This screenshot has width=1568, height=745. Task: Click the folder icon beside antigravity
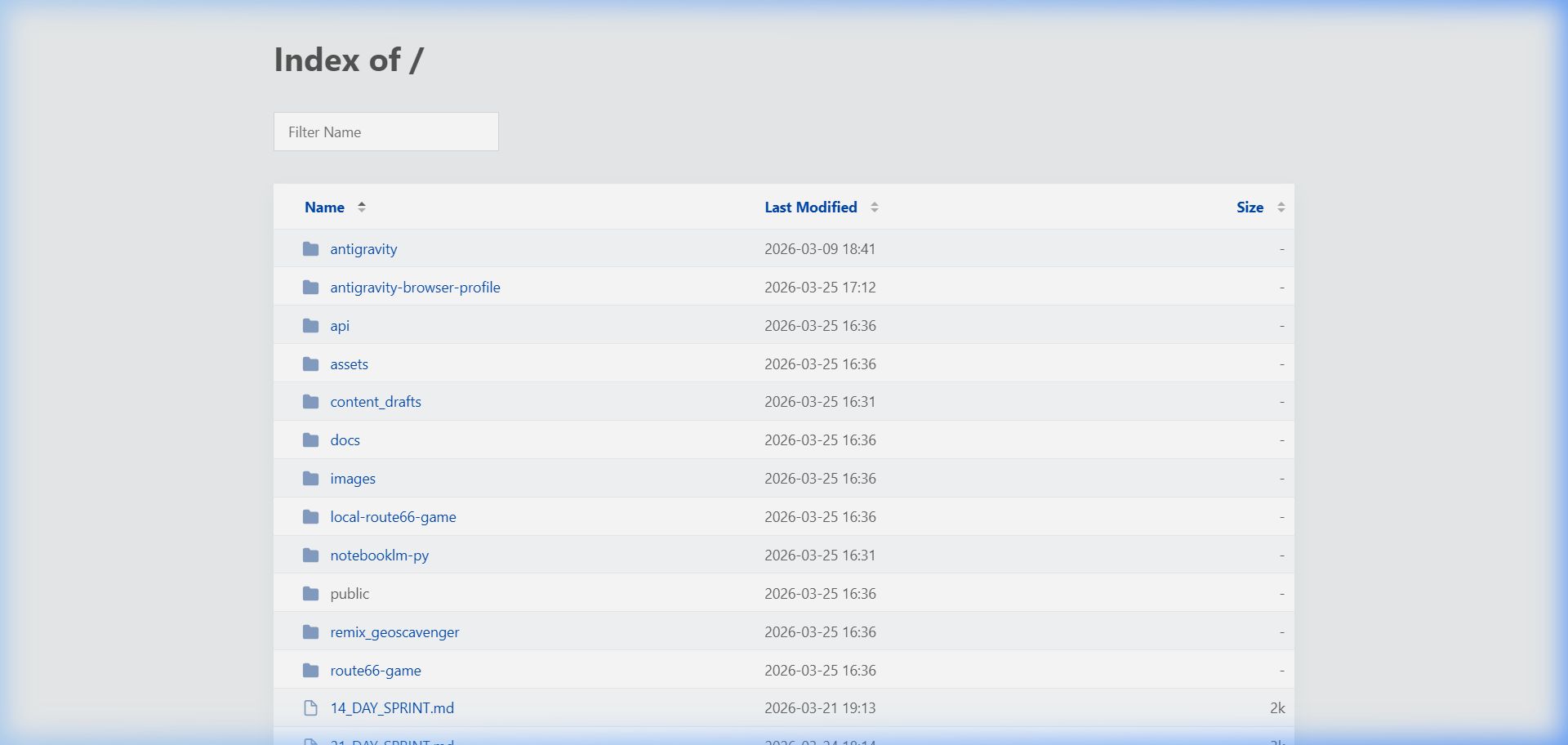(x=310, y=249)
